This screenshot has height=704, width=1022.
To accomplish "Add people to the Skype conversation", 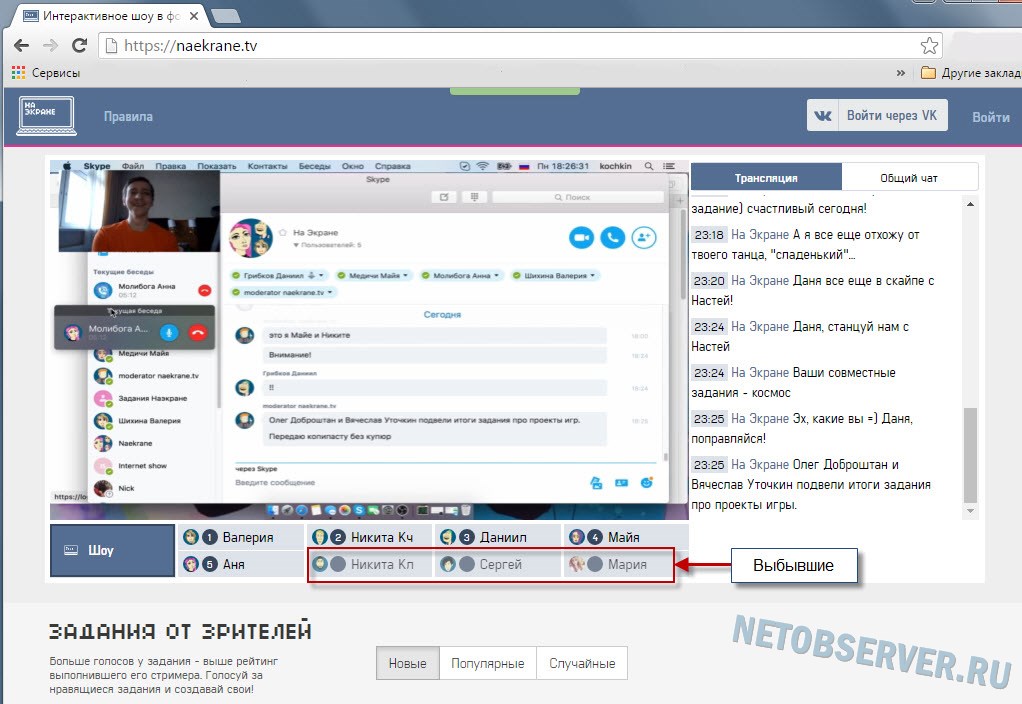I will click(x=644, y=238).
